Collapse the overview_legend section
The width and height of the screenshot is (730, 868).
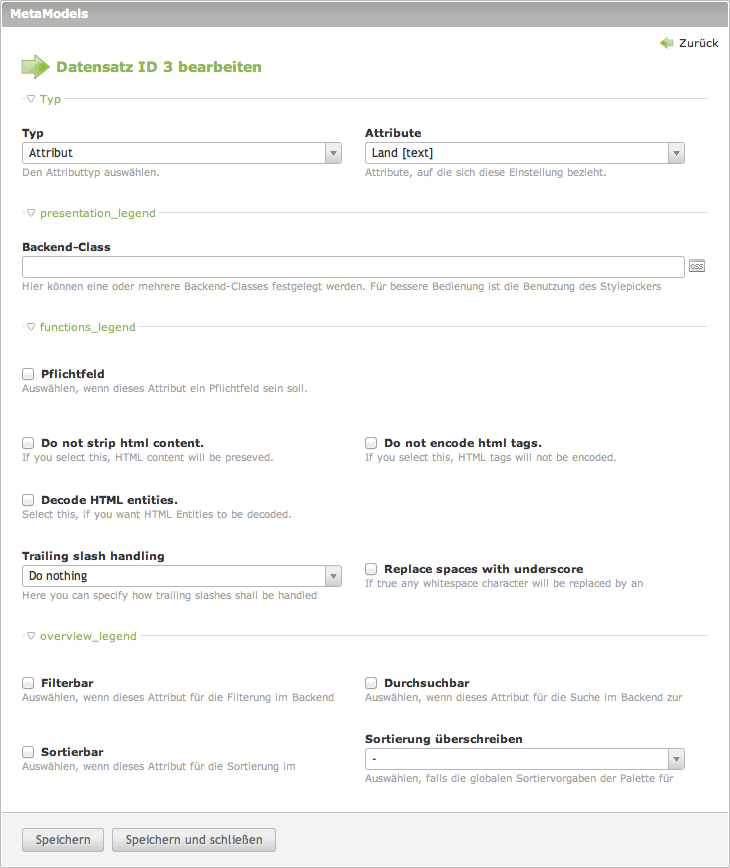(x=31, y=635)
